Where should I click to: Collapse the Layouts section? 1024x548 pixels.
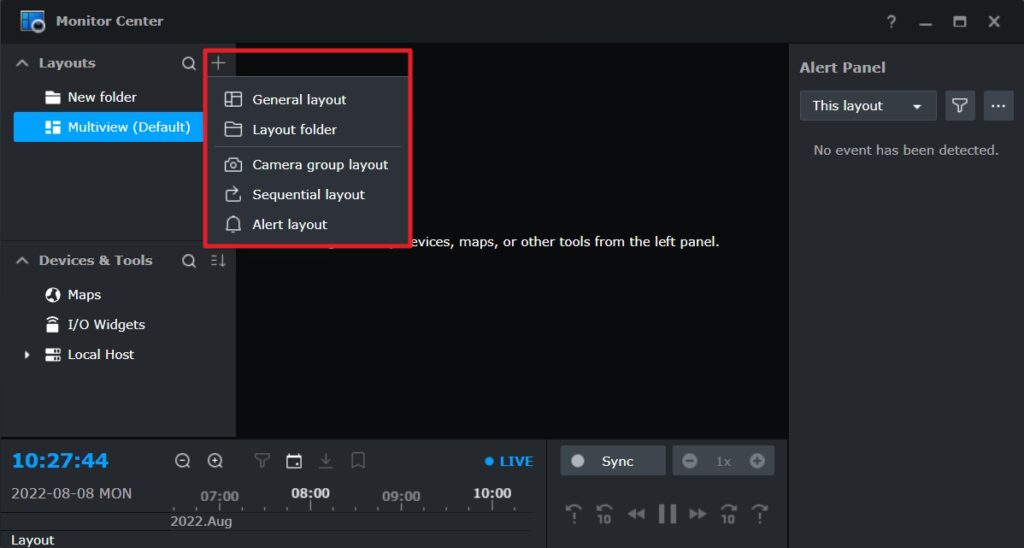click(x=22, y=63)
